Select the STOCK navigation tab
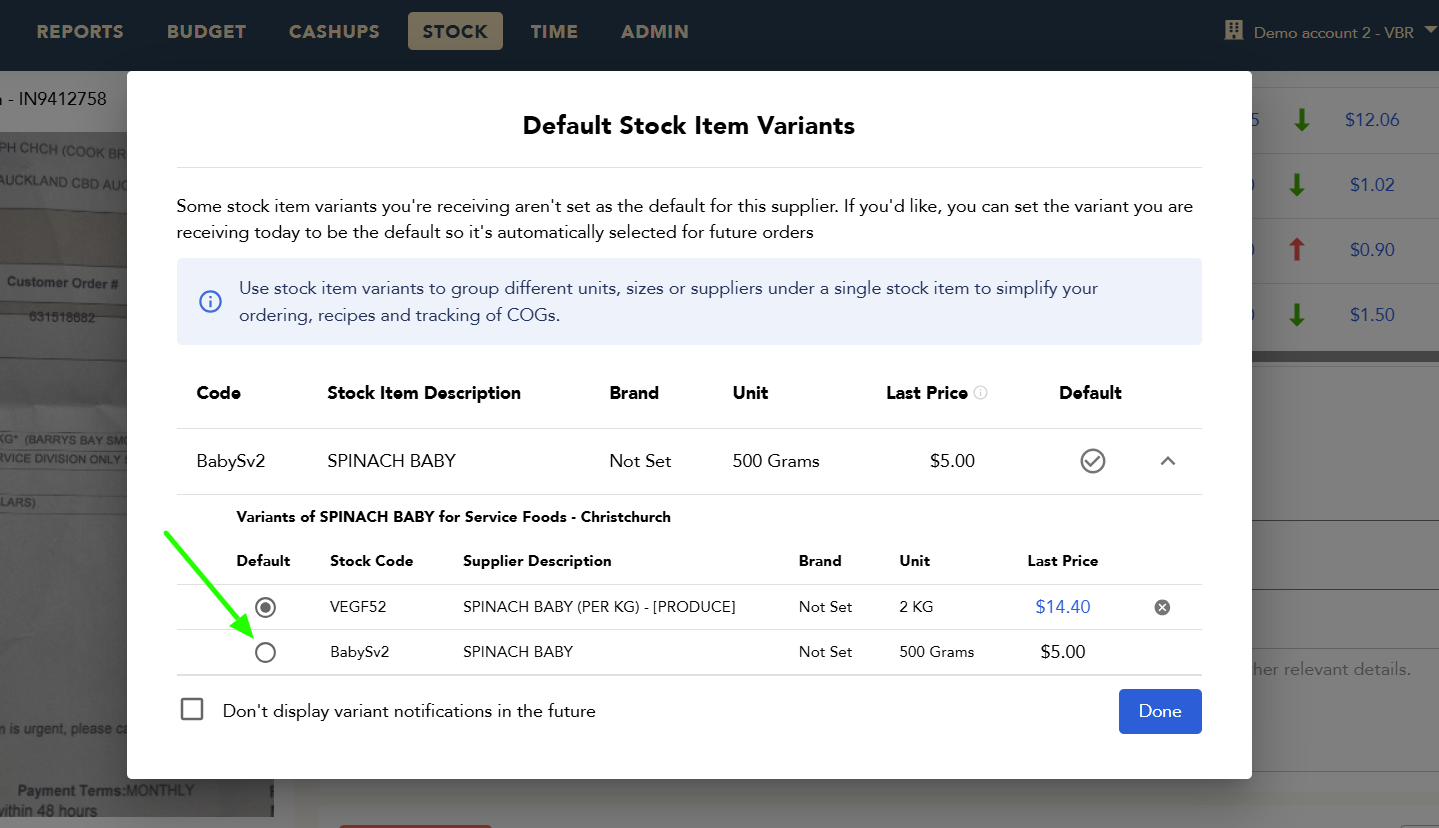The image size is (1439, 828). (455, 31)
